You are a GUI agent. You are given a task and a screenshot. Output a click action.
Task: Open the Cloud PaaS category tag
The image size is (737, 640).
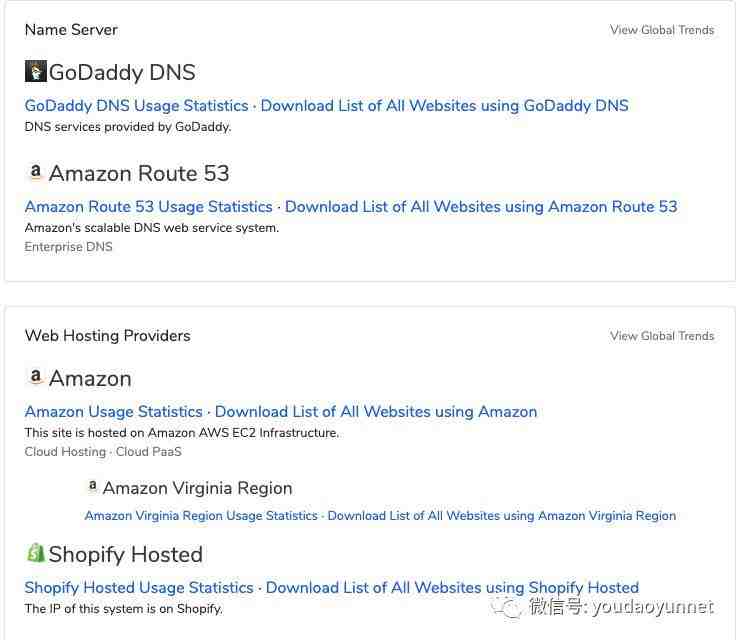149,452
